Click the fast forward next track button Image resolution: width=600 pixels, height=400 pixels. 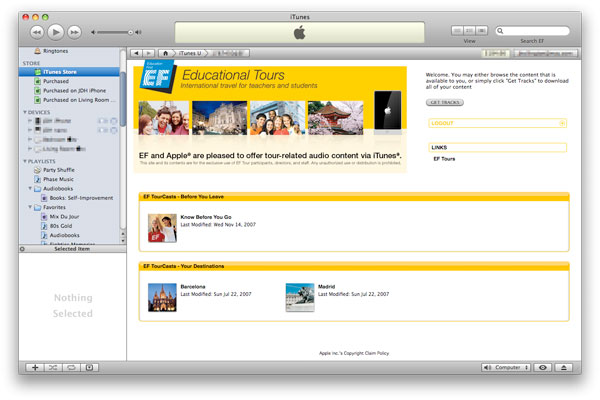point(74,33)
